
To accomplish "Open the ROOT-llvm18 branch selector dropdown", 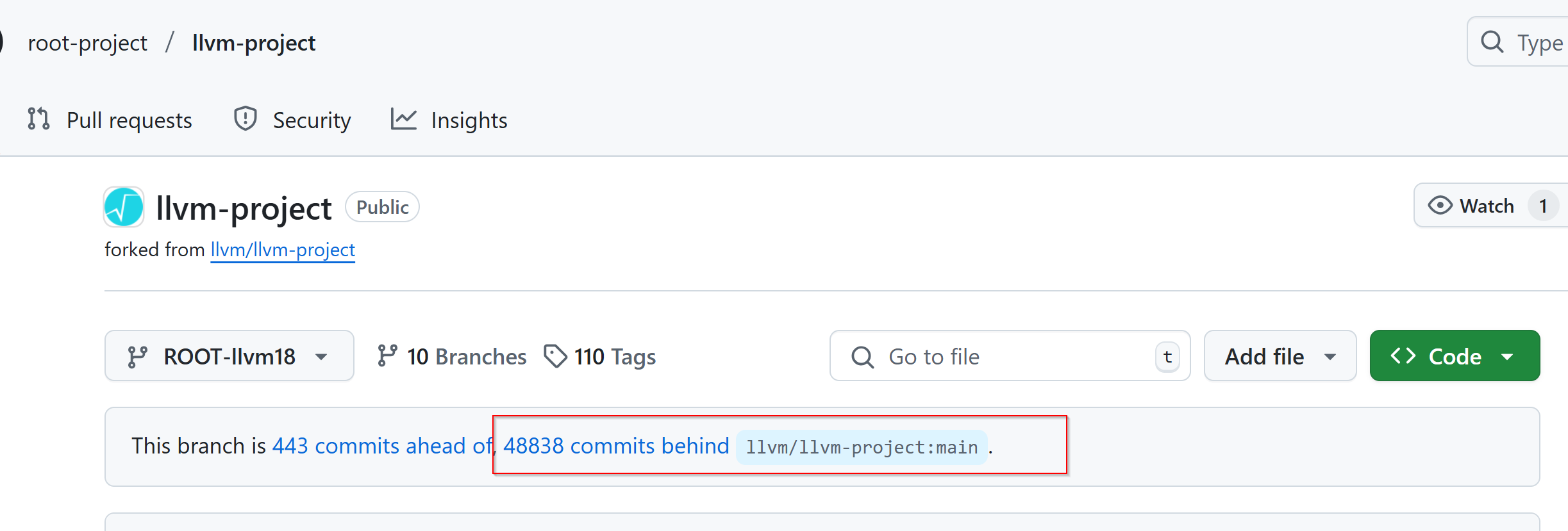I will pyautogui.click(x=229, y=356).
